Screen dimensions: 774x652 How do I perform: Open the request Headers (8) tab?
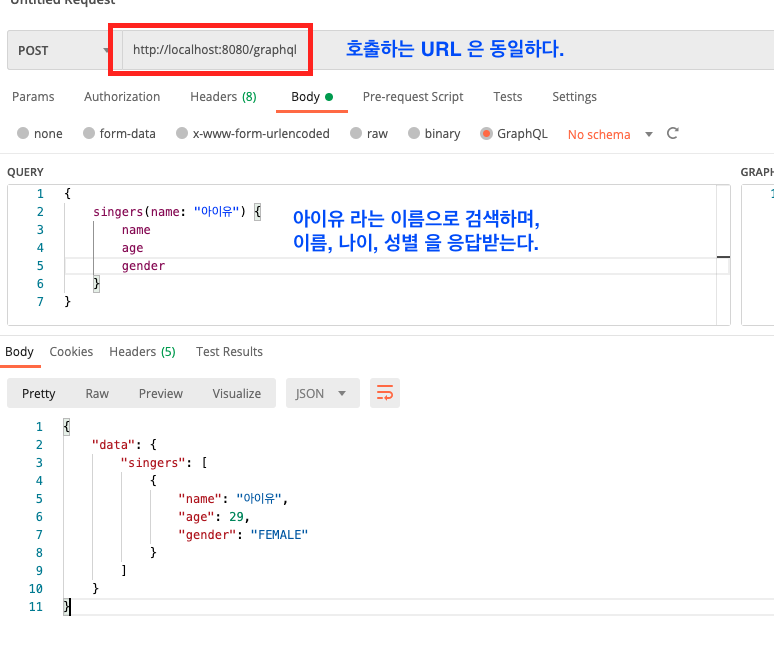(x=223, y=97)
